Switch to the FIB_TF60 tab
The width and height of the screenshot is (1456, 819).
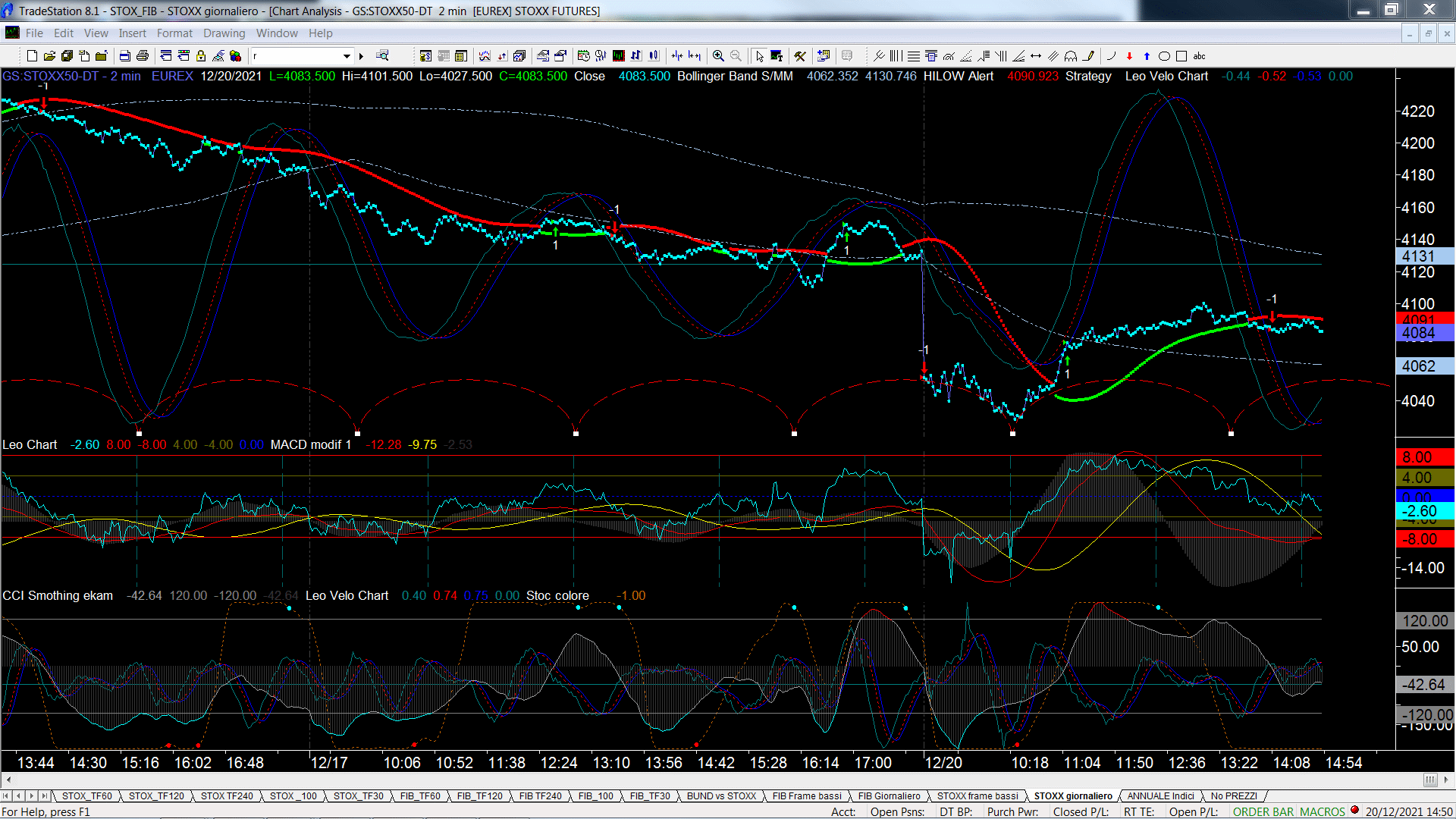coord(420,796)
